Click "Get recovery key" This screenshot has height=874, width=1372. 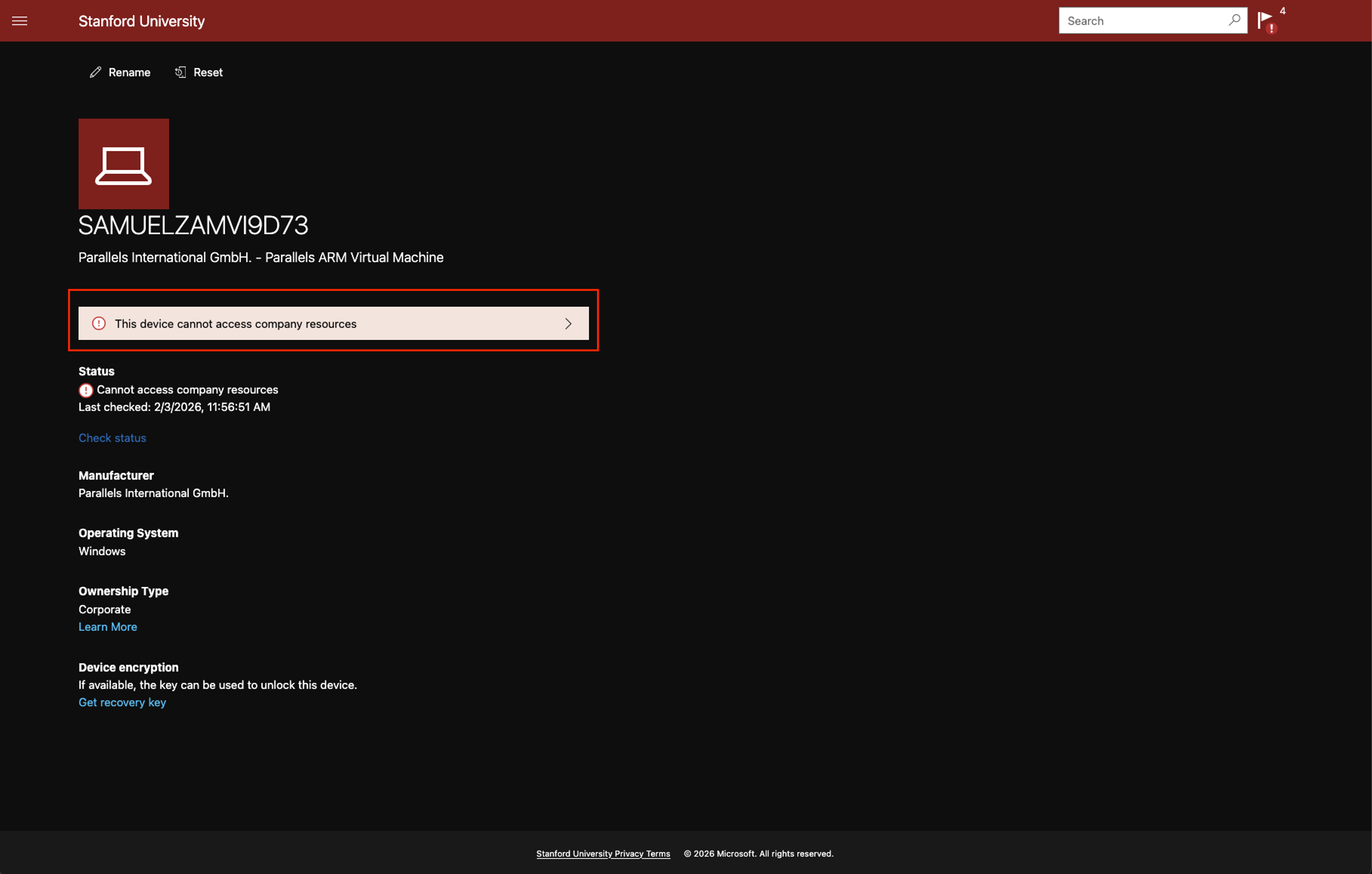pos(122,702)
